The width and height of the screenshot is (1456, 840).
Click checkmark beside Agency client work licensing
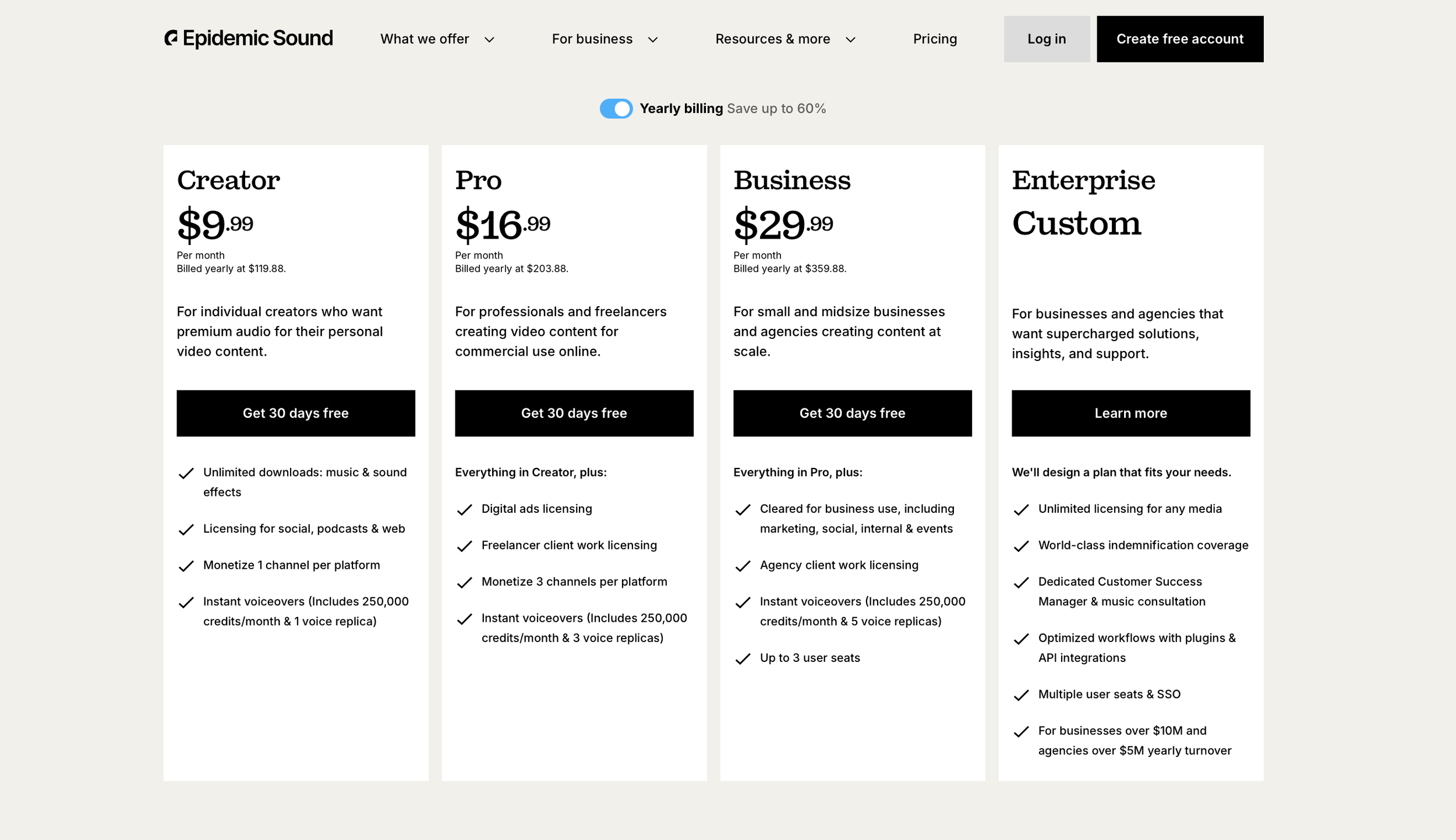click(743, 566)
